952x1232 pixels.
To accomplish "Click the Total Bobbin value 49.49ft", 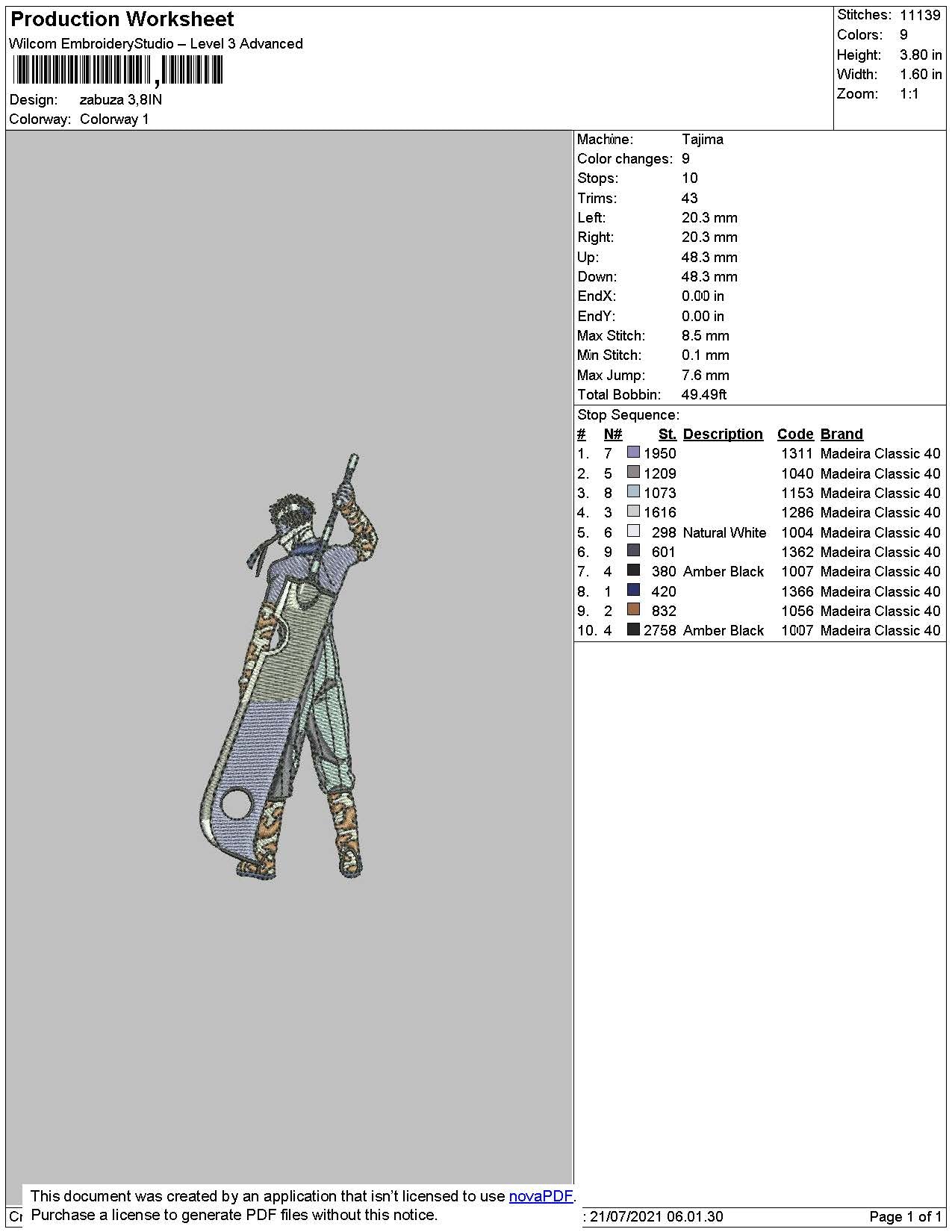I will (703, 395).
